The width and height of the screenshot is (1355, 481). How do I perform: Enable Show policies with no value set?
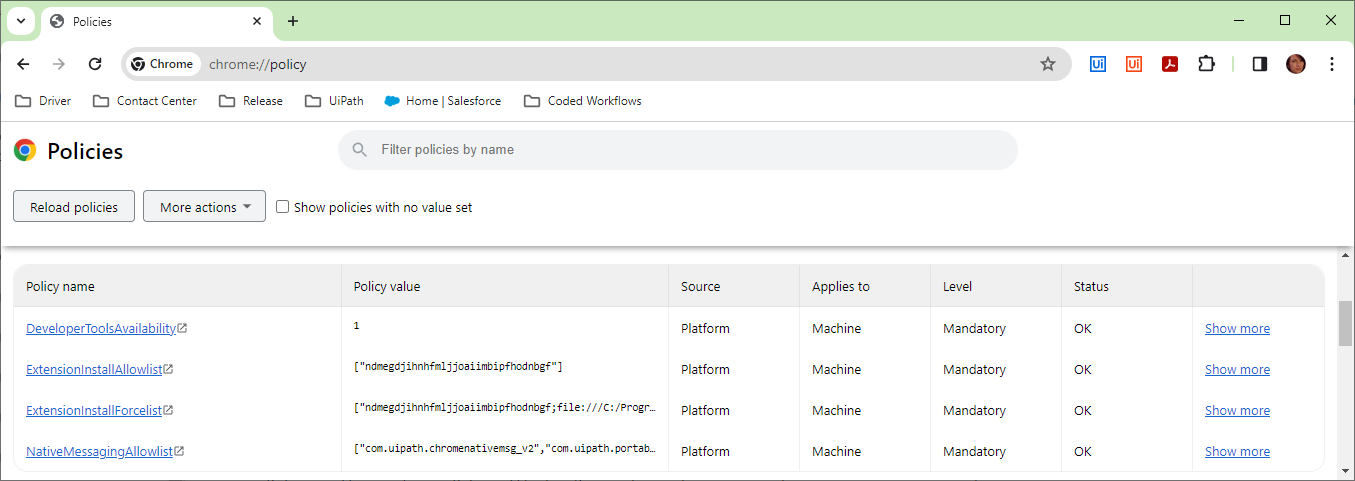coord(283,207)
